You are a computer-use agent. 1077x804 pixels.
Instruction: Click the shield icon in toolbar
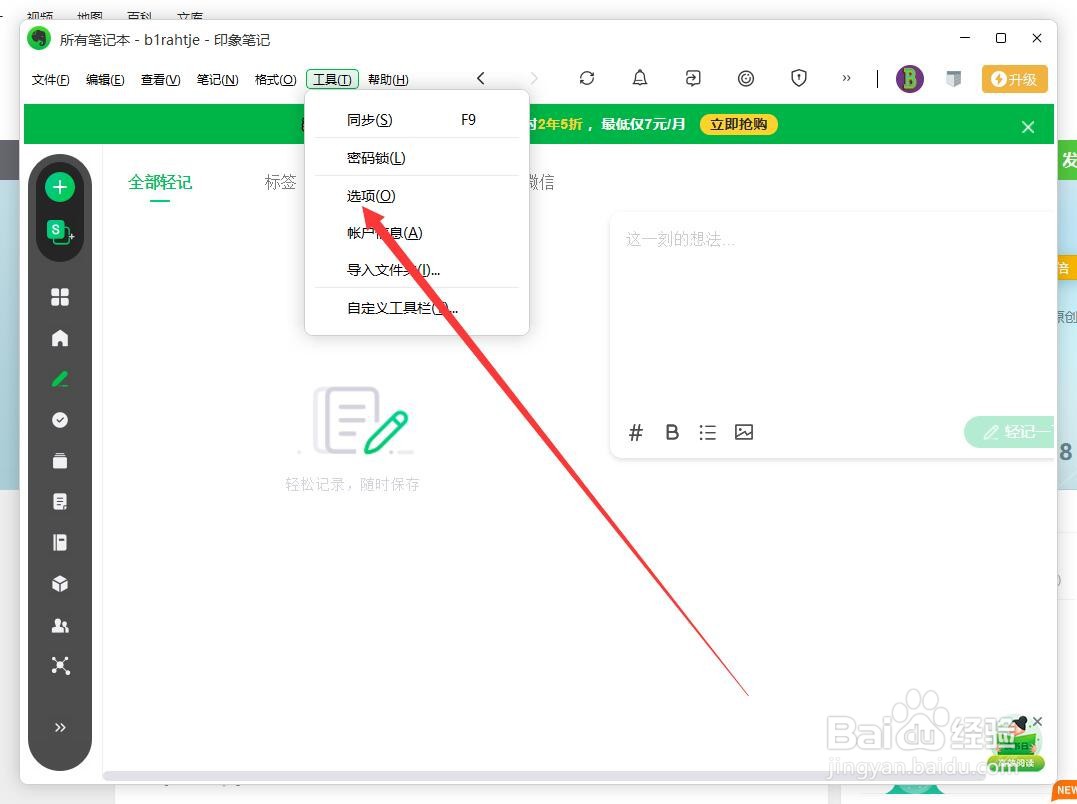pyautogui.click(x=798, y=78)
